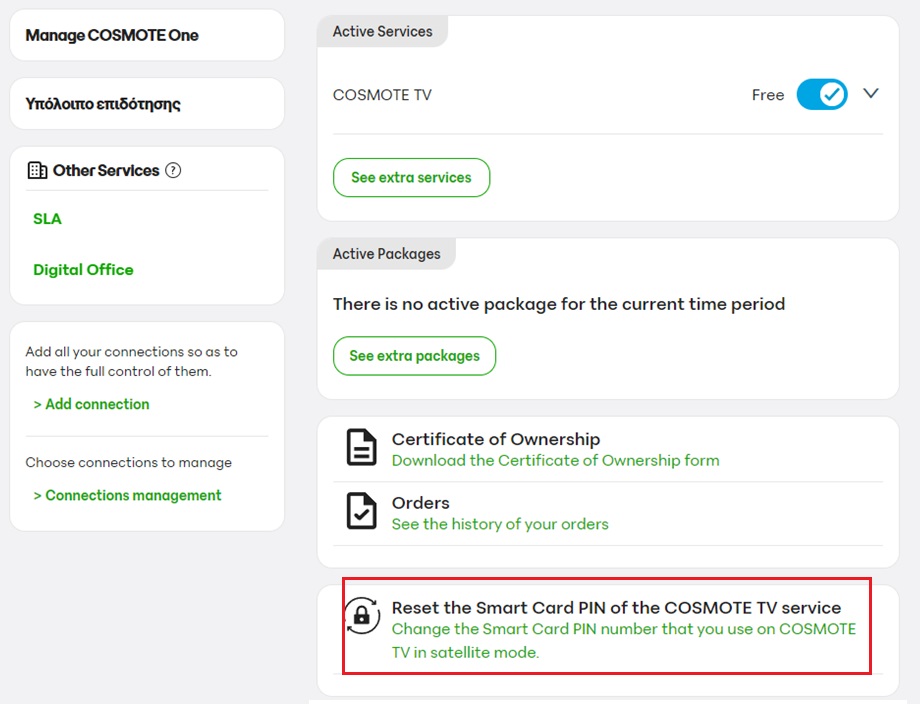Open the Digital Office link
The width and height of the screenshot is (920, 704).
83,270
